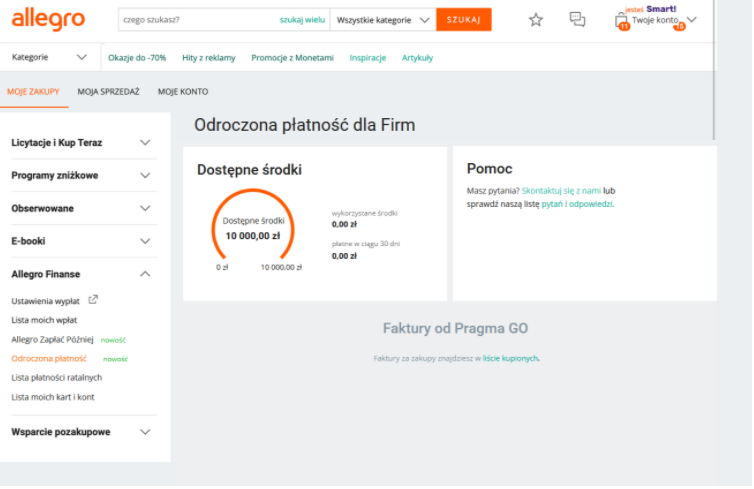The image size is (754, 489).
Task: Click 'pytań i odpowiedzi' link
Action: 577,204
